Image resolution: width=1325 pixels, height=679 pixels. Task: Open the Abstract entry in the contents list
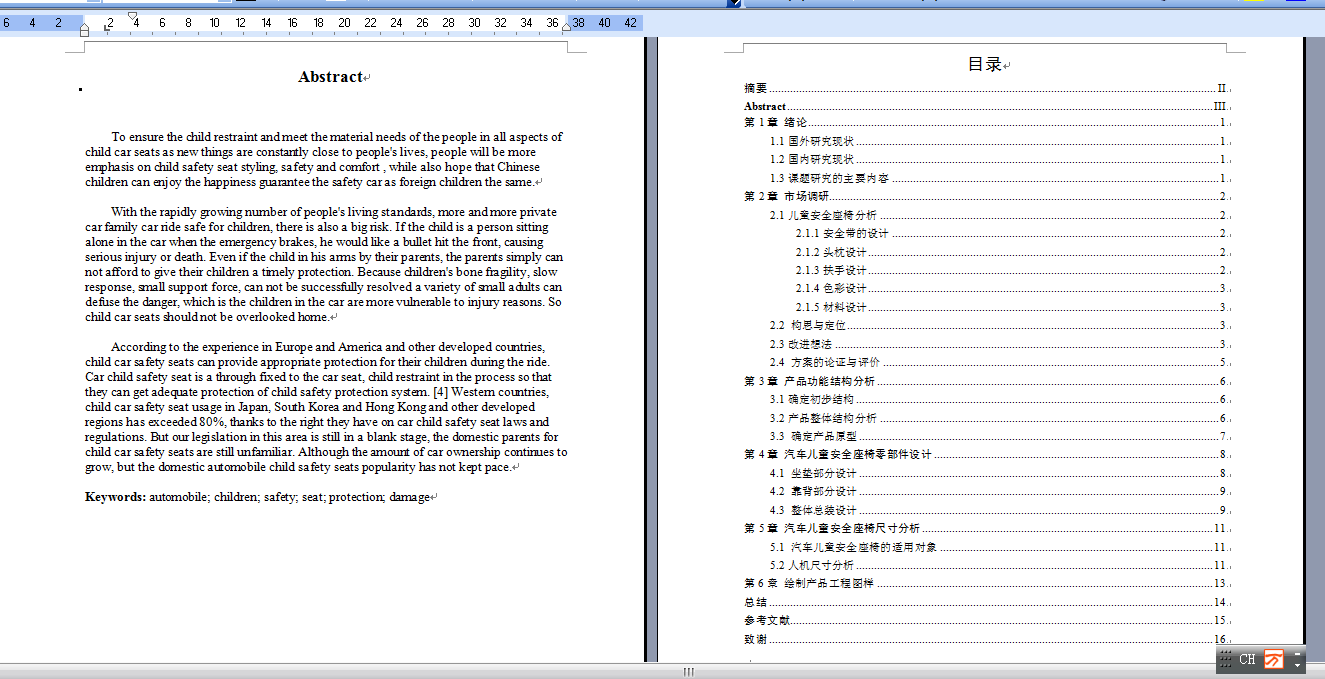[x=987, y=106]
